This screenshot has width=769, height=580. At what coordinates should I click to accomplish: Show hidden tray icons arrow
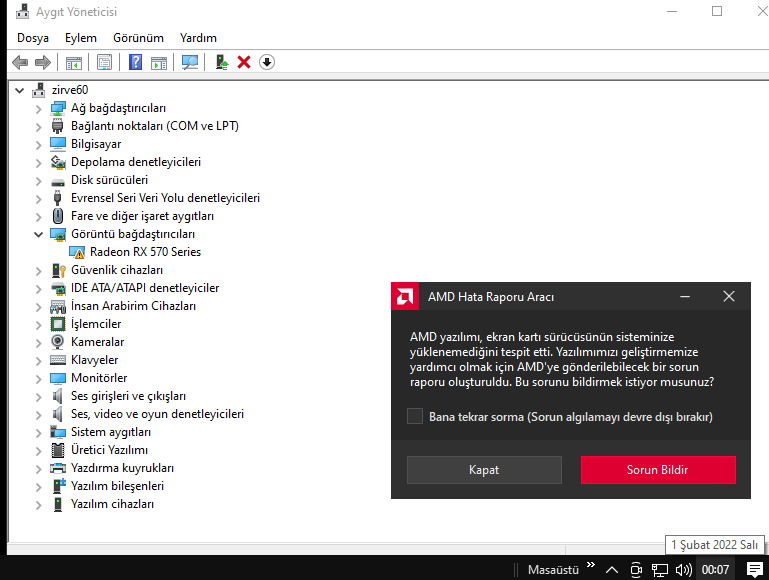612,570
